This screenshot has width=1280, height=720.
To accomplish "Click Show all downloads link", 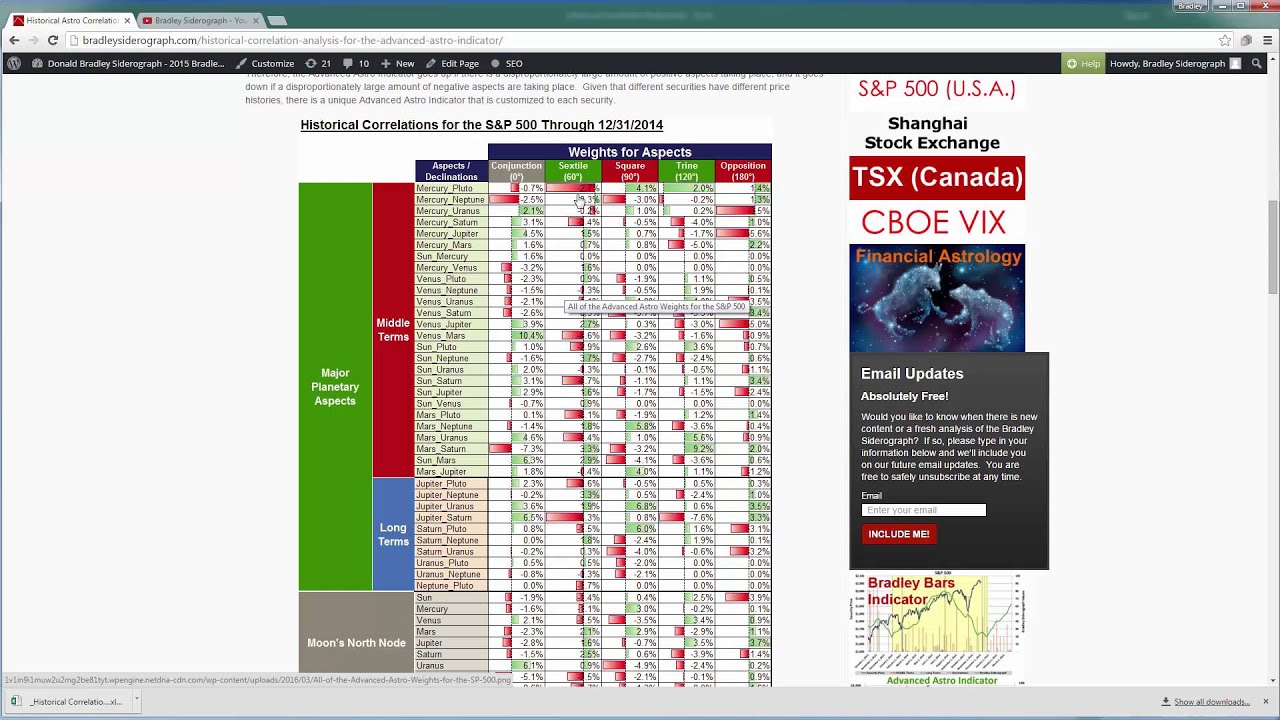I will [x=1212, y=702].
